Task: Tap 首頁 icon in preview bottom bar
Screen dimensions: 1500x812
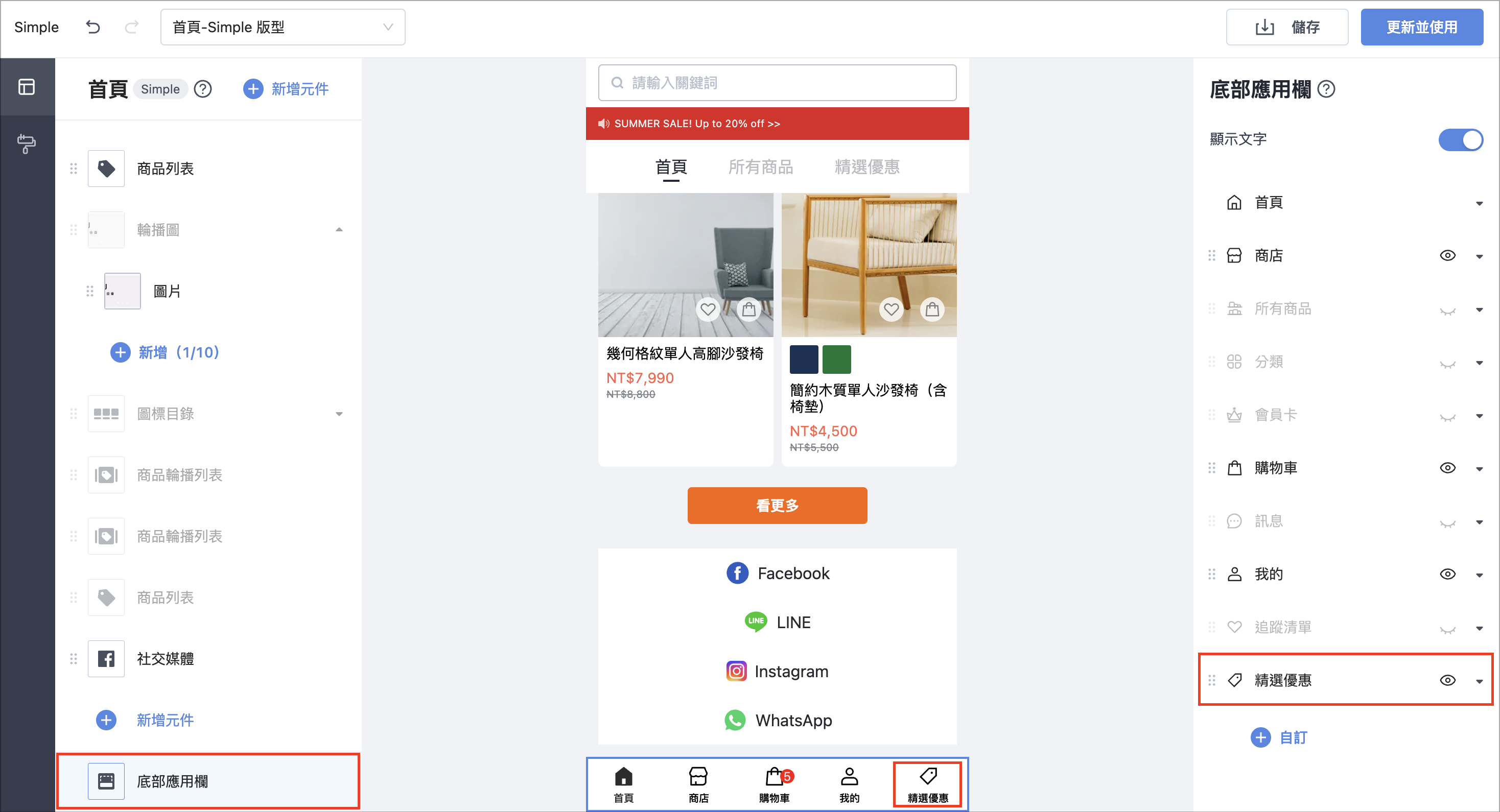Action: pyautogui.click(x=624, y=776)
